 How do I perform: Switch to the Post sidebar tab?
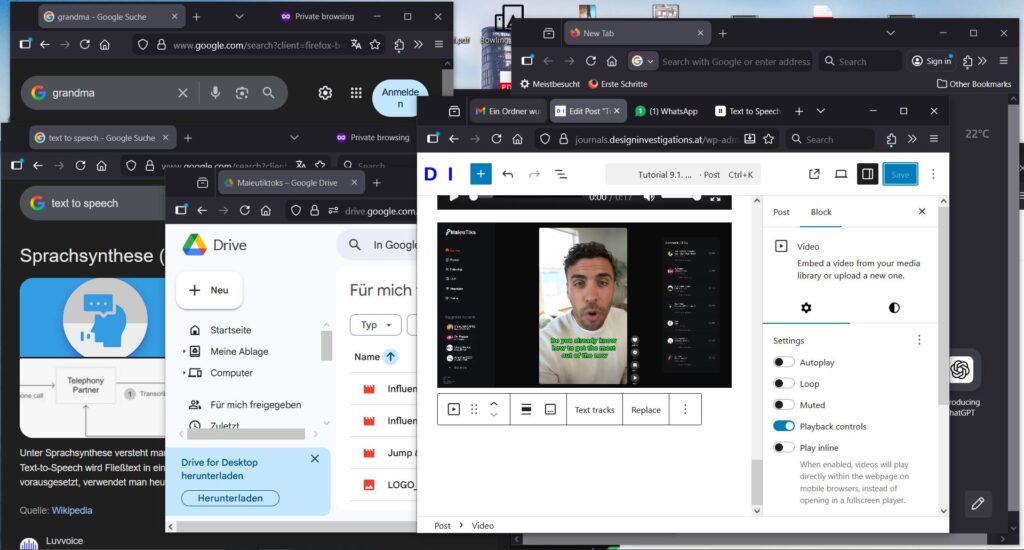(781, 212)
